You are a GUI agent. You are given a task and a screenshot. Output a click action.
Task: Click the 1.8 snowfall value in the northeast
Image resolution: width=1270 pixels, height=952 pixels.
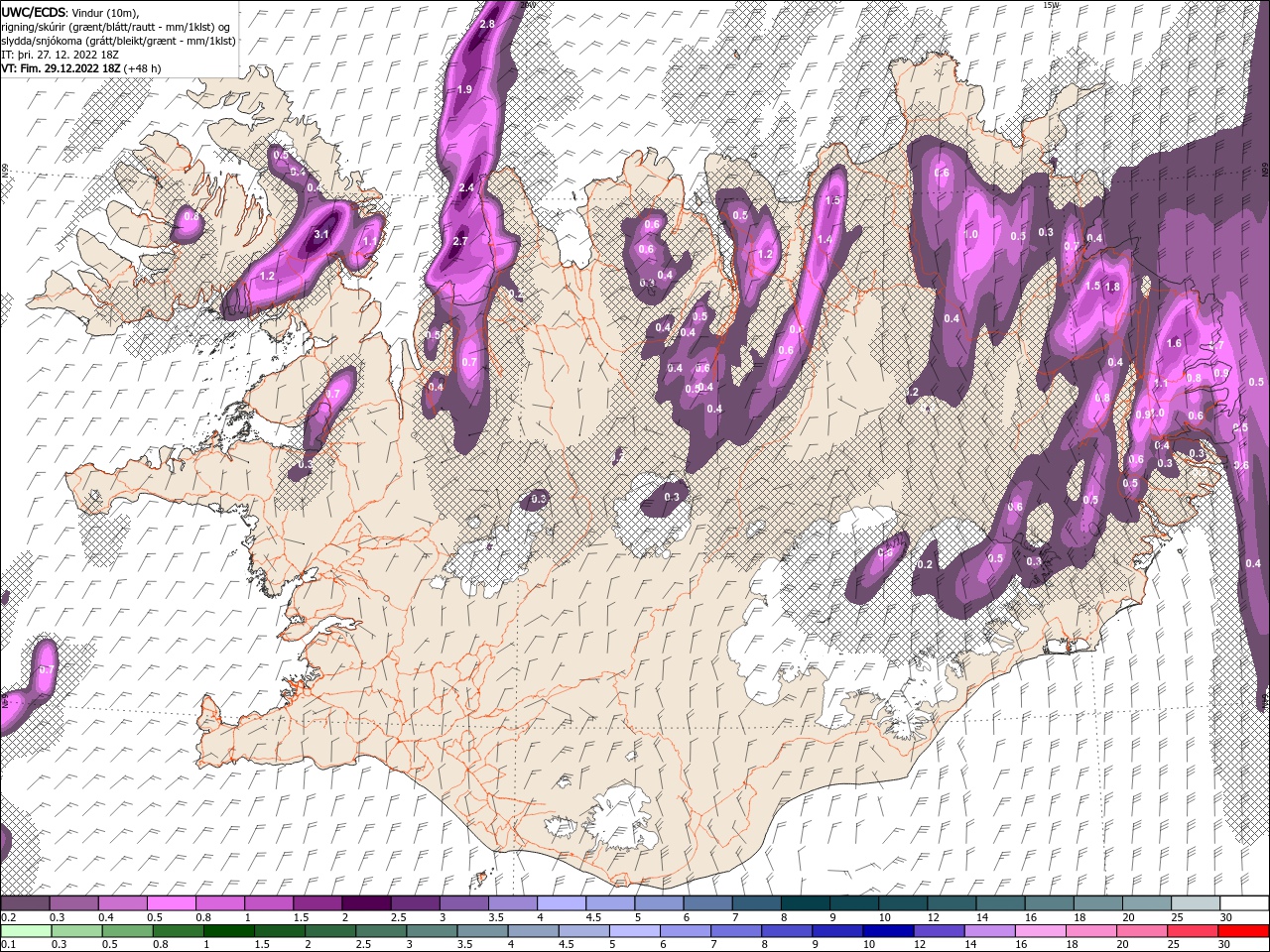click(x=1112, y=287)
